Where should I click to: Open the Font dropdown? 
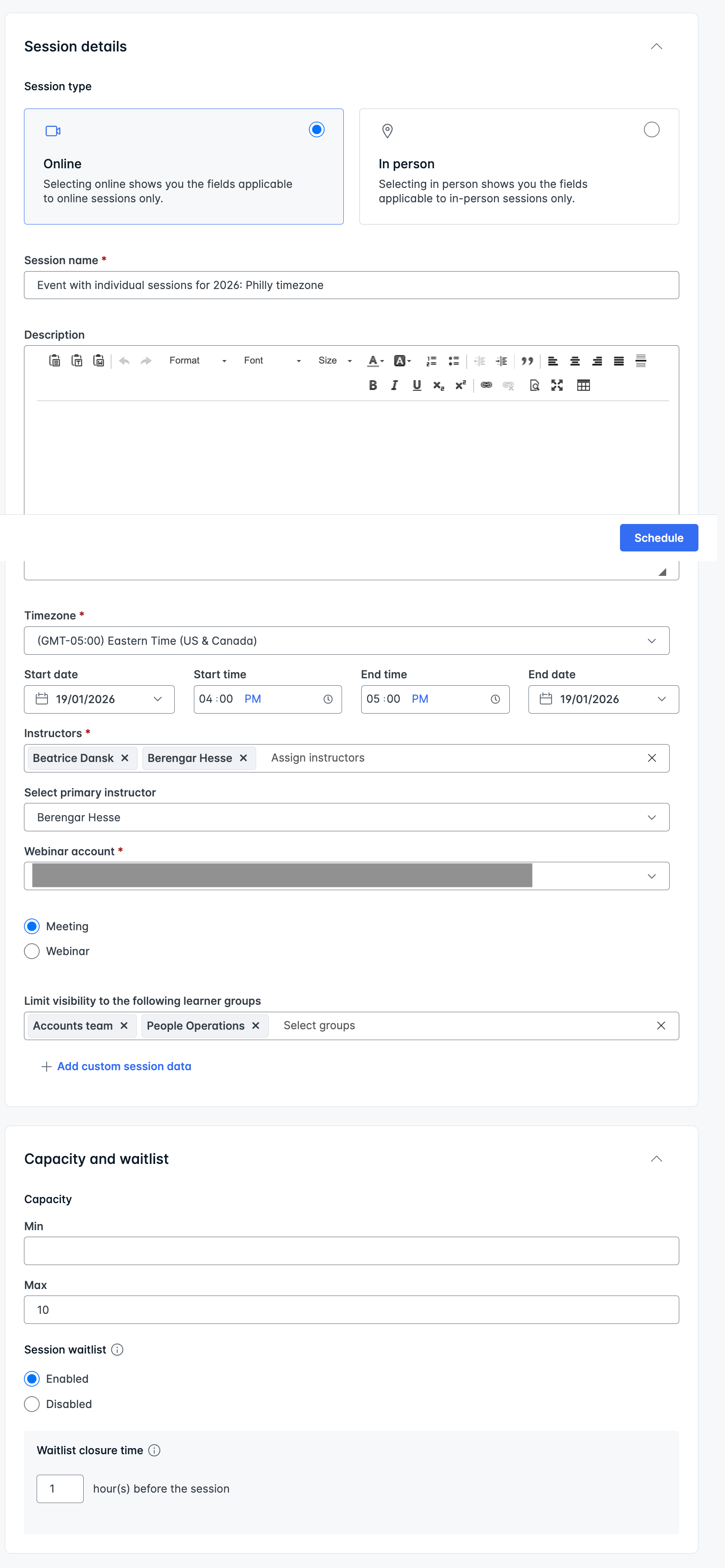click(x=272, y=361)
